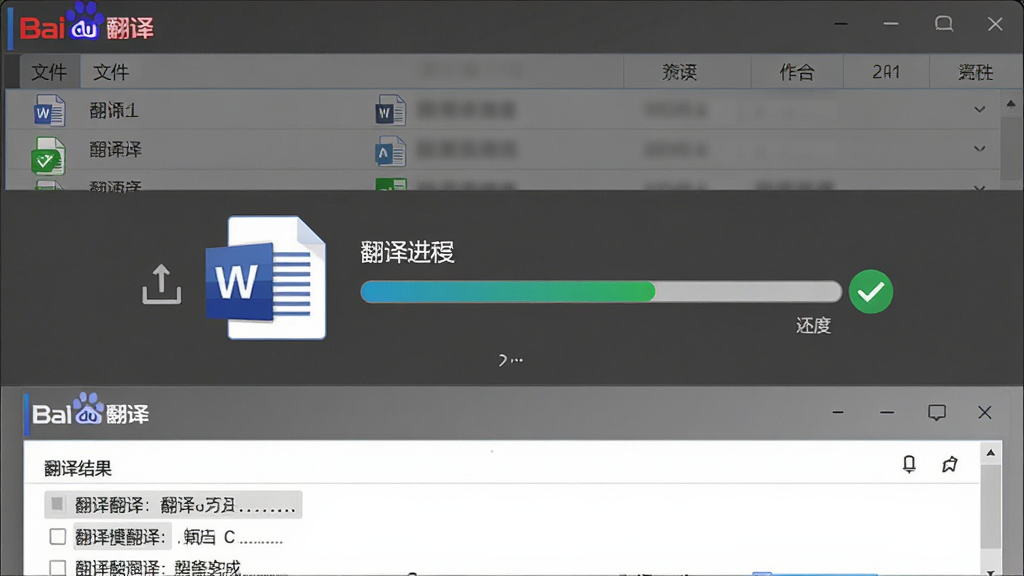This screenshot has width=1024, height=576.
Task: Click the green checkmark circle after the progress bar
Action: (871, 291)
